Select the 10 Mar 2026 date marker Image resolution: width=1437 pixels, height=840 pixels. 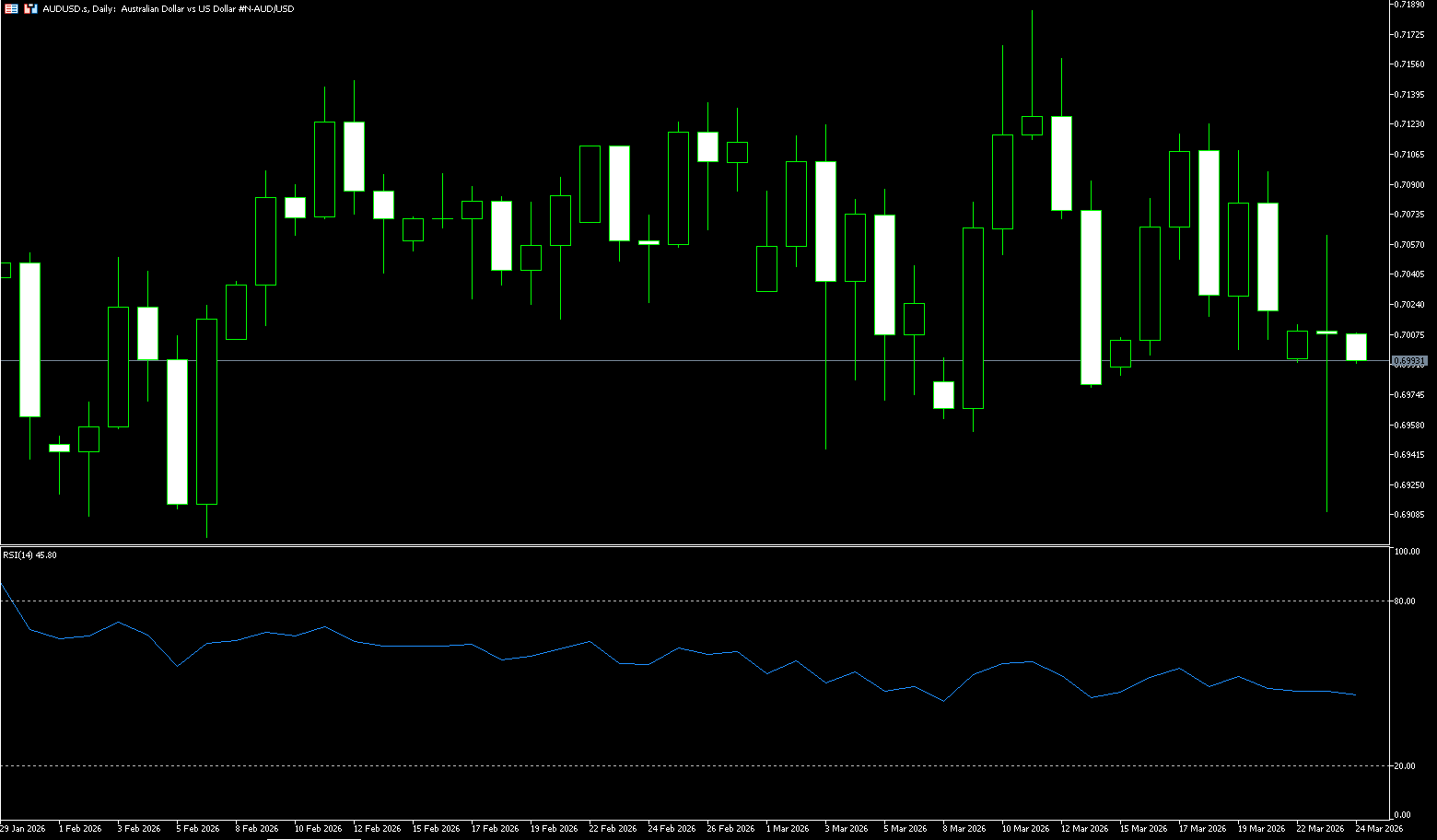click(1025, 829)
